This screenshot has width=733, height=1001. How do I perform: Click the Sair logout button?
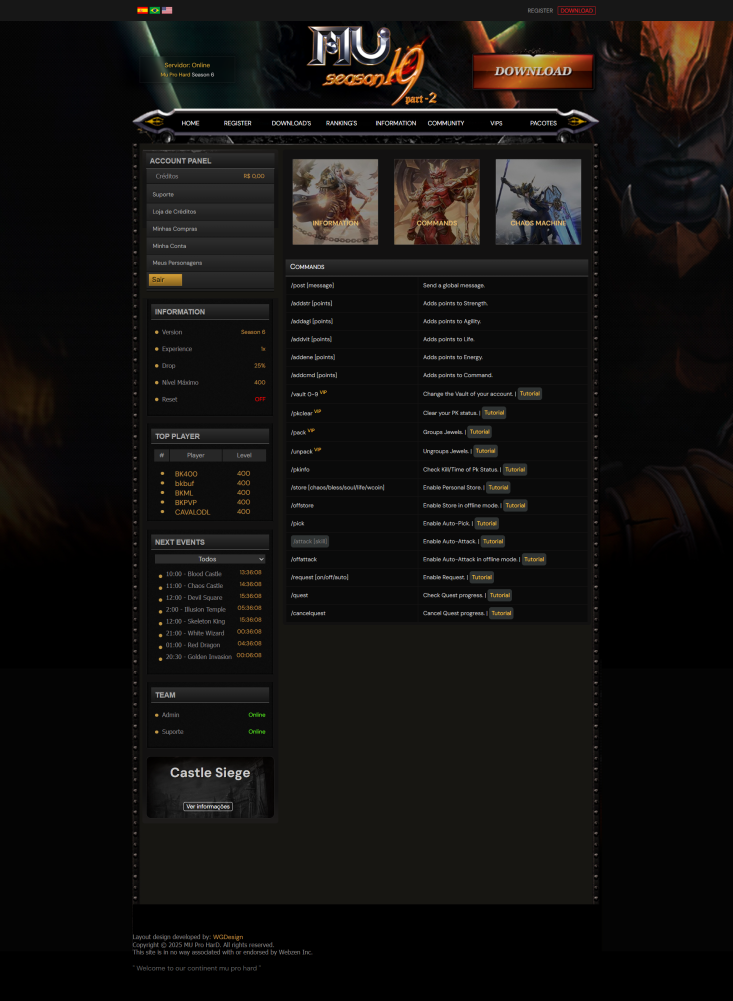tap(165, 280)
